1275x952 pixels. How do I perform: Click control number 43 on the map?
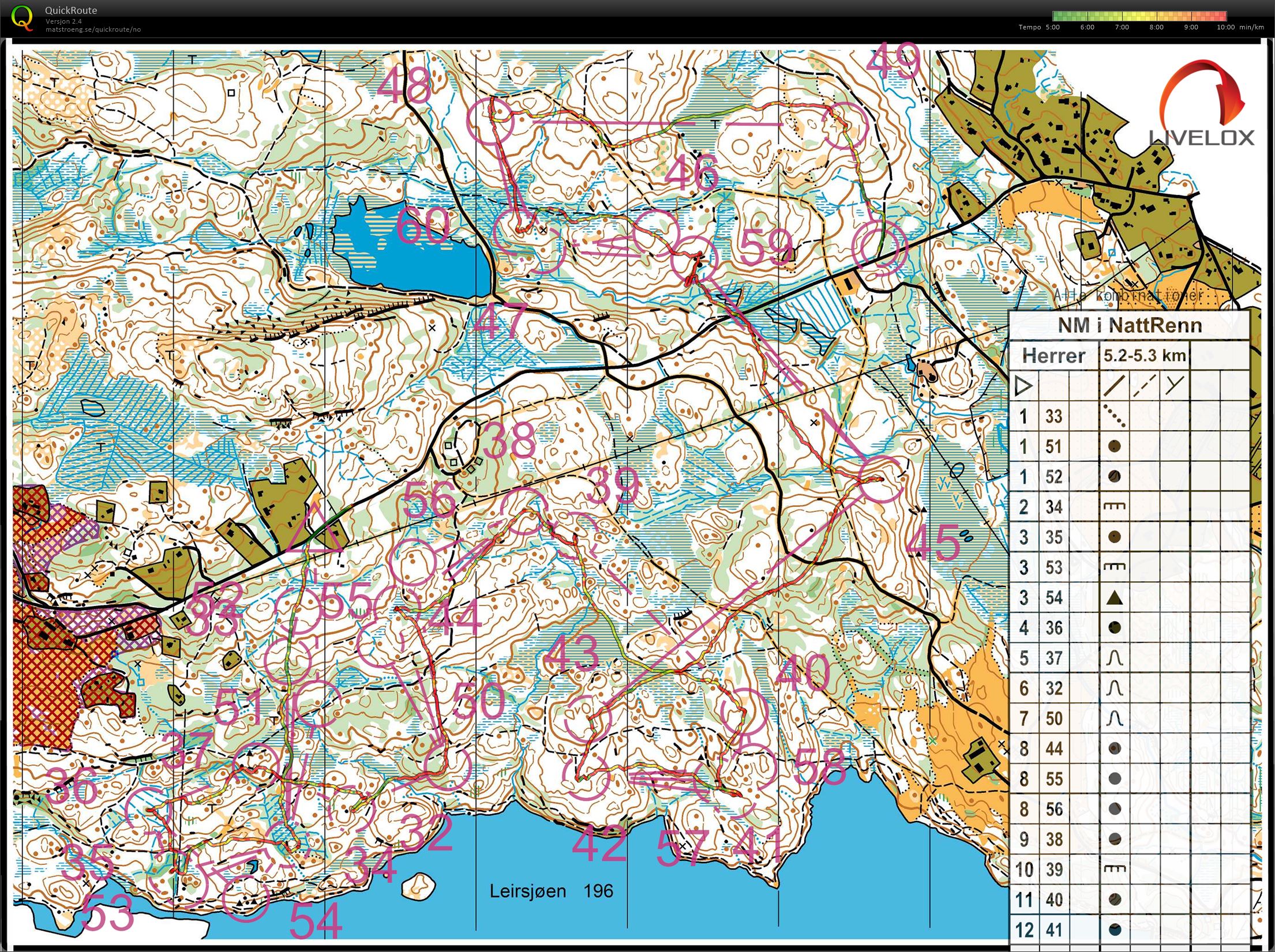(572, 653)
